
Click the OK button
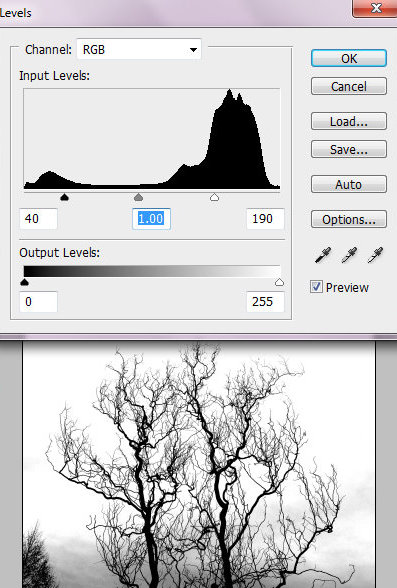tap(349, 58)
